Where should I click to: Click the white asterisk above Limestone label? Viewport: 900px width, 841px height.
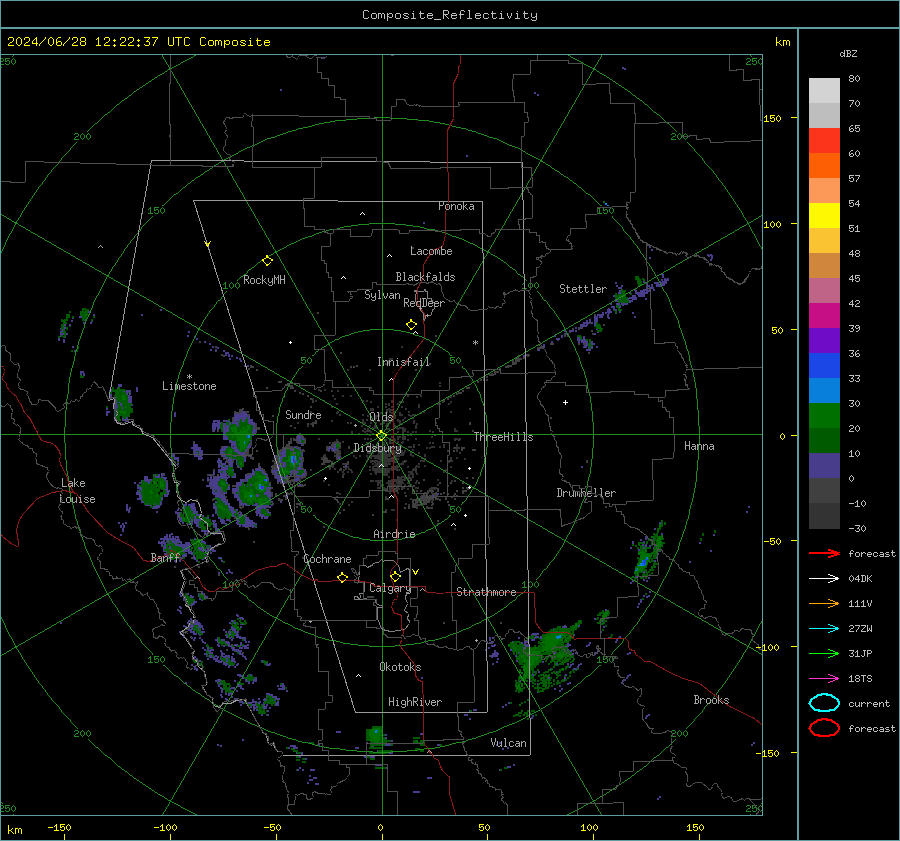click(189, 377)
